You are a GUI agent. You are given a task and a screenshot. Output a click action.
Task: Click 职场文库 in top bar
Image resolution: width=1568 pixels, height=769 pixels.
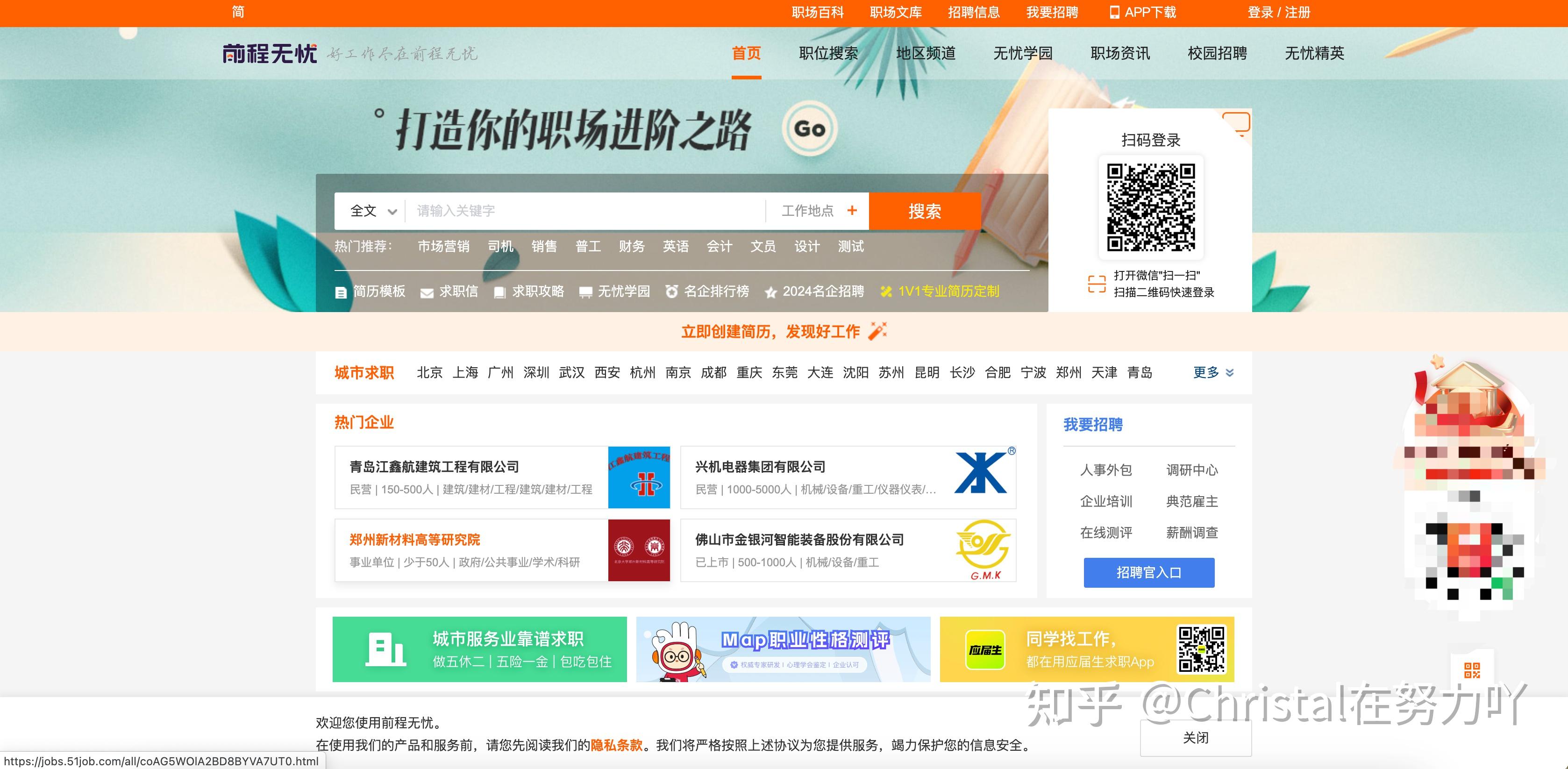coord(895,12)
